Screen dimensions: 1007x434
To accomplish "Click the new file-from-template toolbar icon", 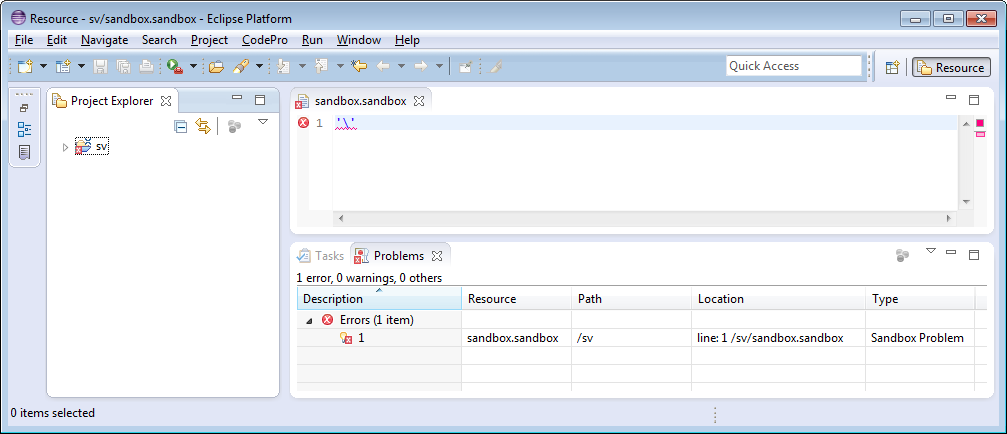I will pos(63,66).
